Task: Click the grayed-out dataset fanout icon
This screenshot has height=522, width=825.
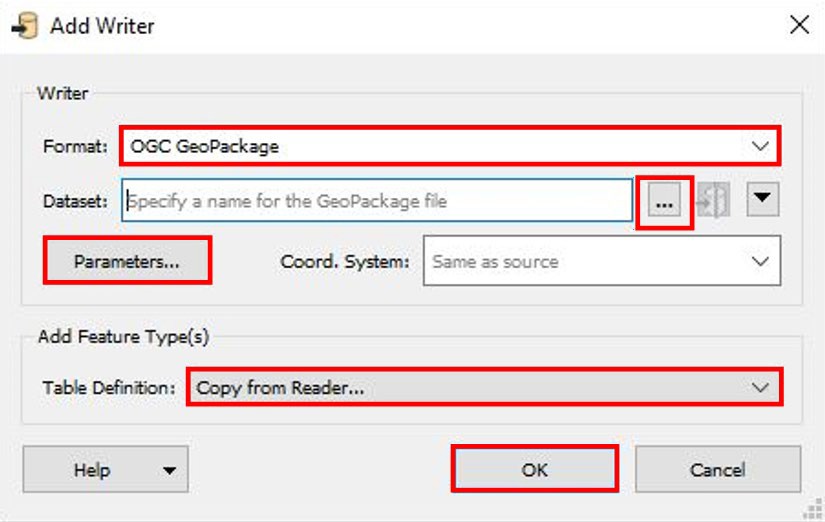Action: point(713,200)
